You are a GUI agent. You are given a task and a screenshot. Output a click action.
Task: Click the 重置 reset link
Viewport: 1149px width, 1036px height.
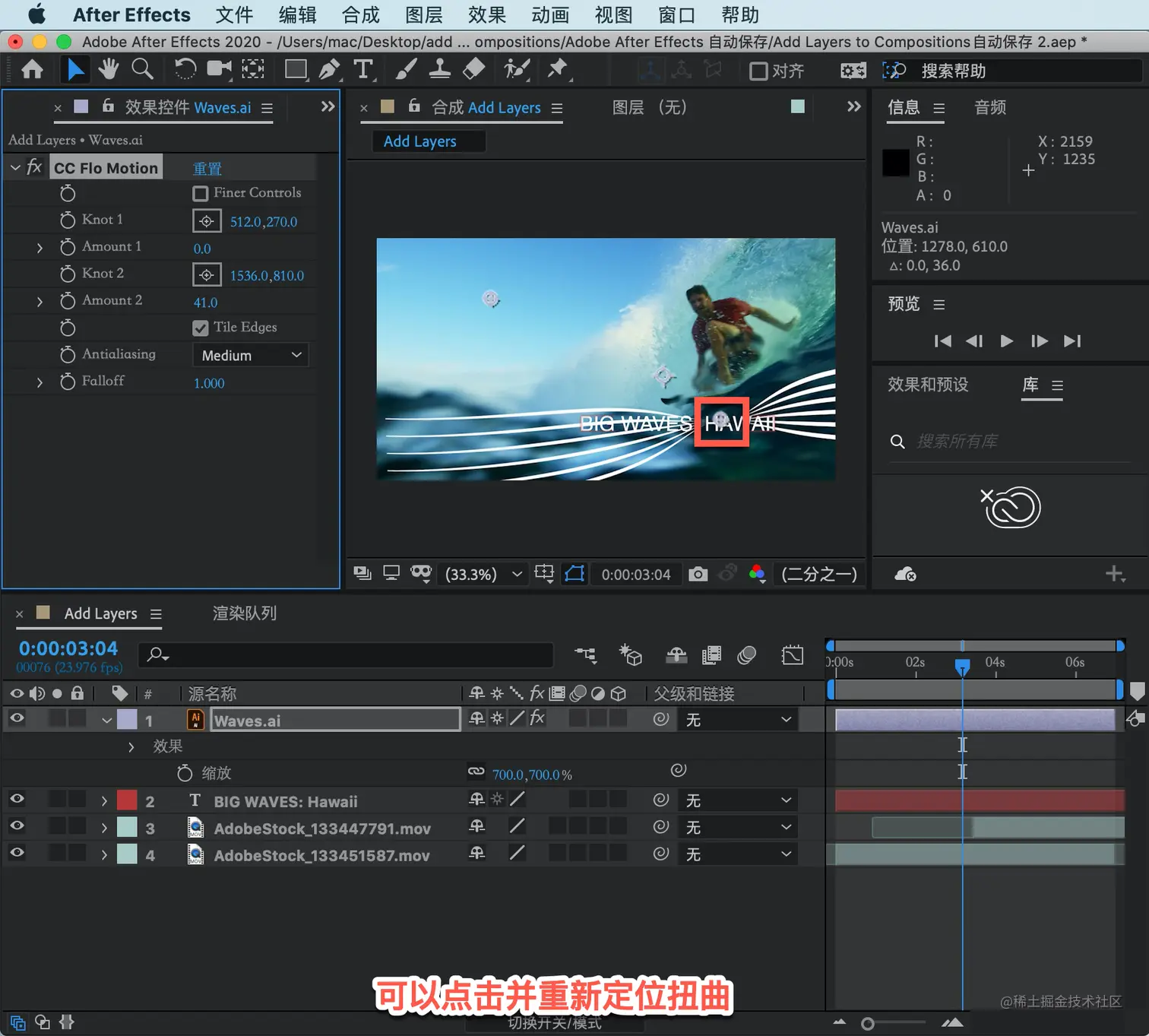click(207, 169)
